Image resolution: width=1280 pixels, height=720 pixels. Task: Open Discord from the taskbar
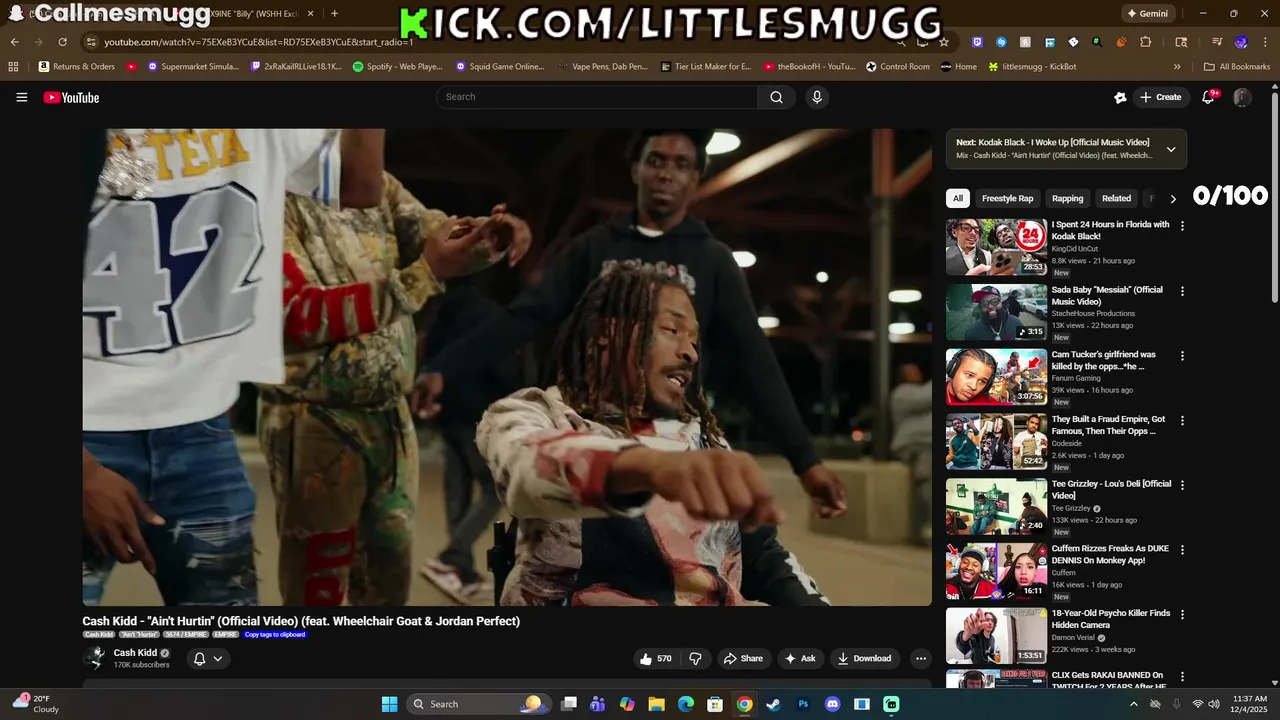coord(832,704)
